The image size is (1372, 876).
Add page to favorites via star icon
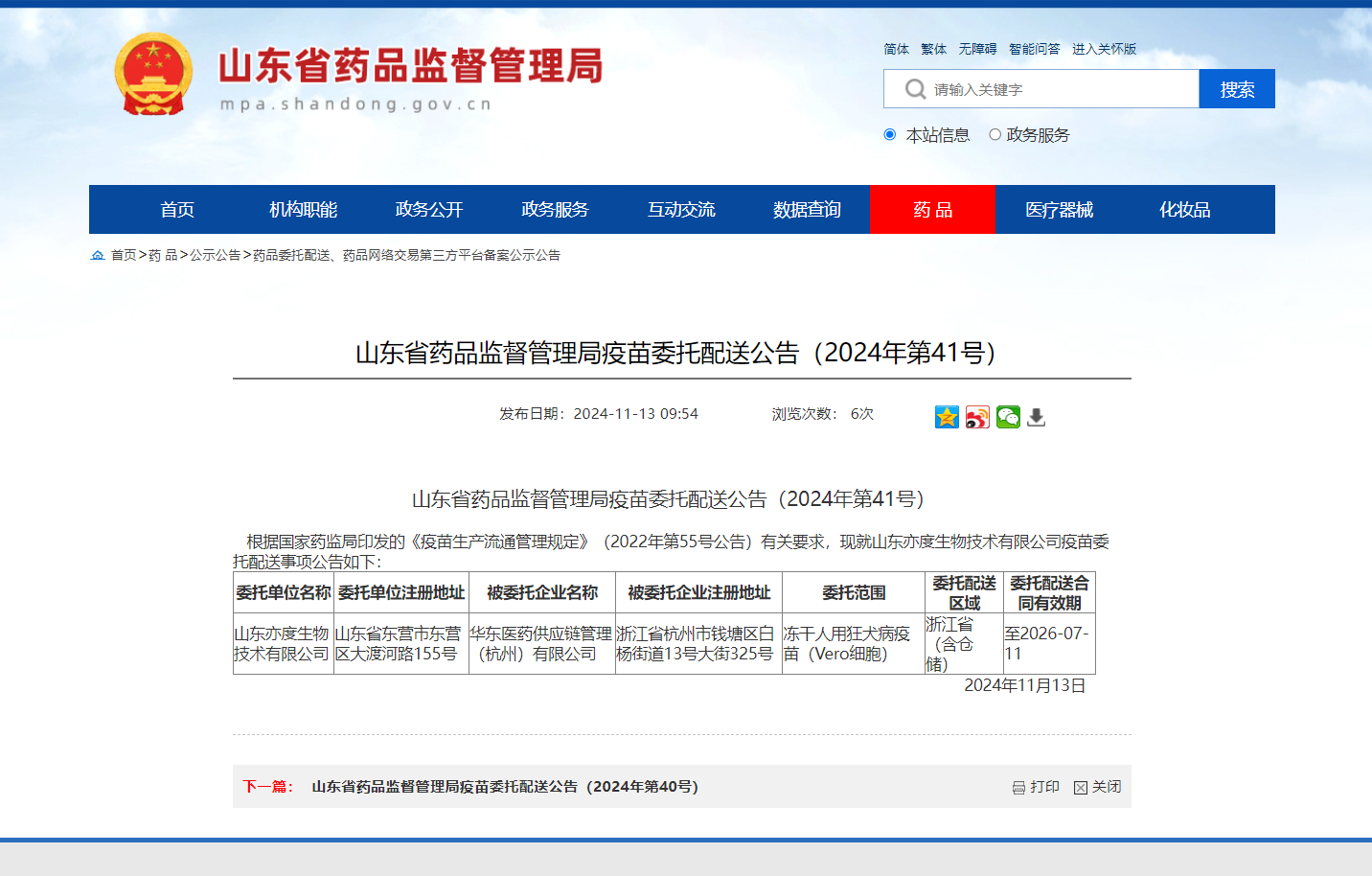pyautogui.click(x=947, y=417)
